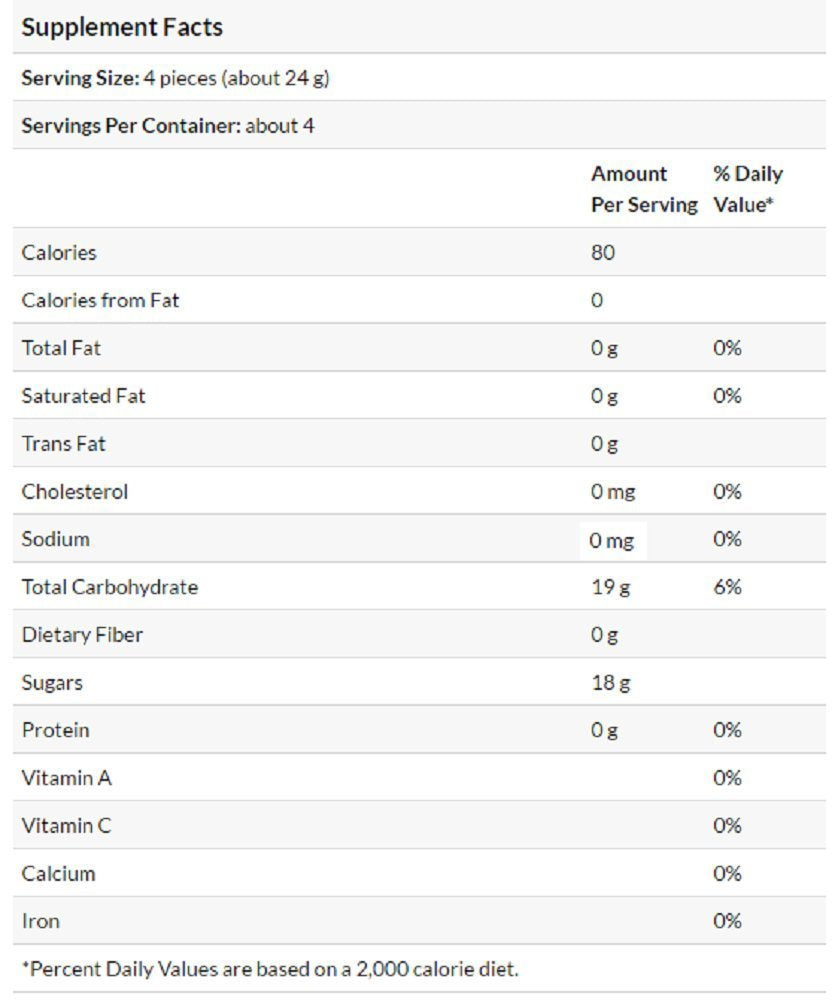This screenshot has height=1000, width=835.
Task: Select the Sugars 18 g amount
Action: (x=610, y=683)
